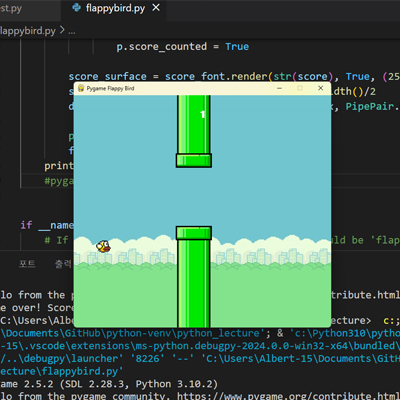Switch to the flappybird.py editor tab
The height and width of the screenshot is (400, 400).
point(115,8)
